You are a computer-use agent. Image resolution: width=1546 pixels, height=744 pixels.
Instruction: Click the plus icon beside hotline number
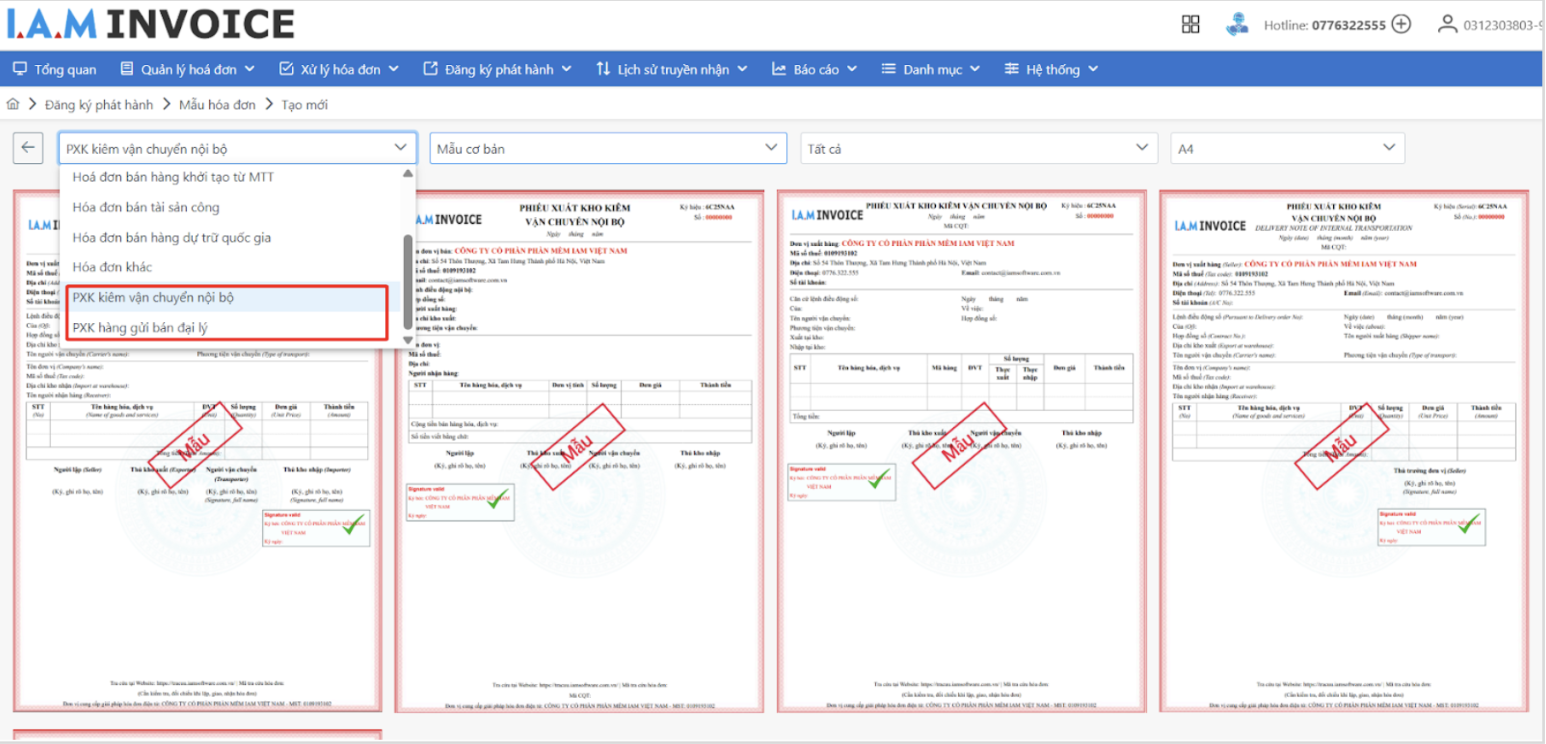pyautogui.click(x=1401, y=24)
